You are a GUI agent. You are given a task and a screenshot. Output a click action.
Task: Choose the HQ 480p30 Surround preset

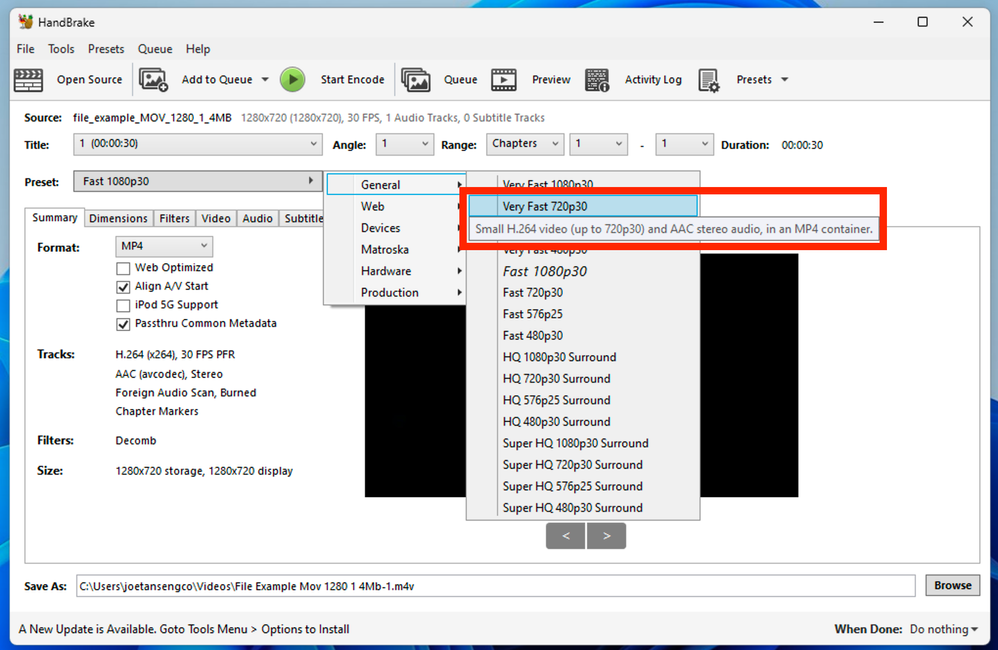tap(583, 422)
